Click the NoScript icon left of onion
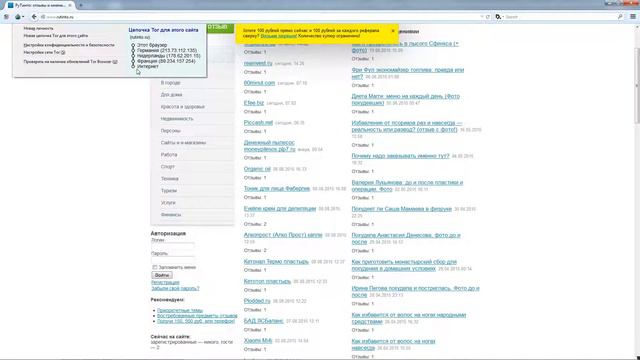This screenshot has height=360, width=640. click(7, 17)
